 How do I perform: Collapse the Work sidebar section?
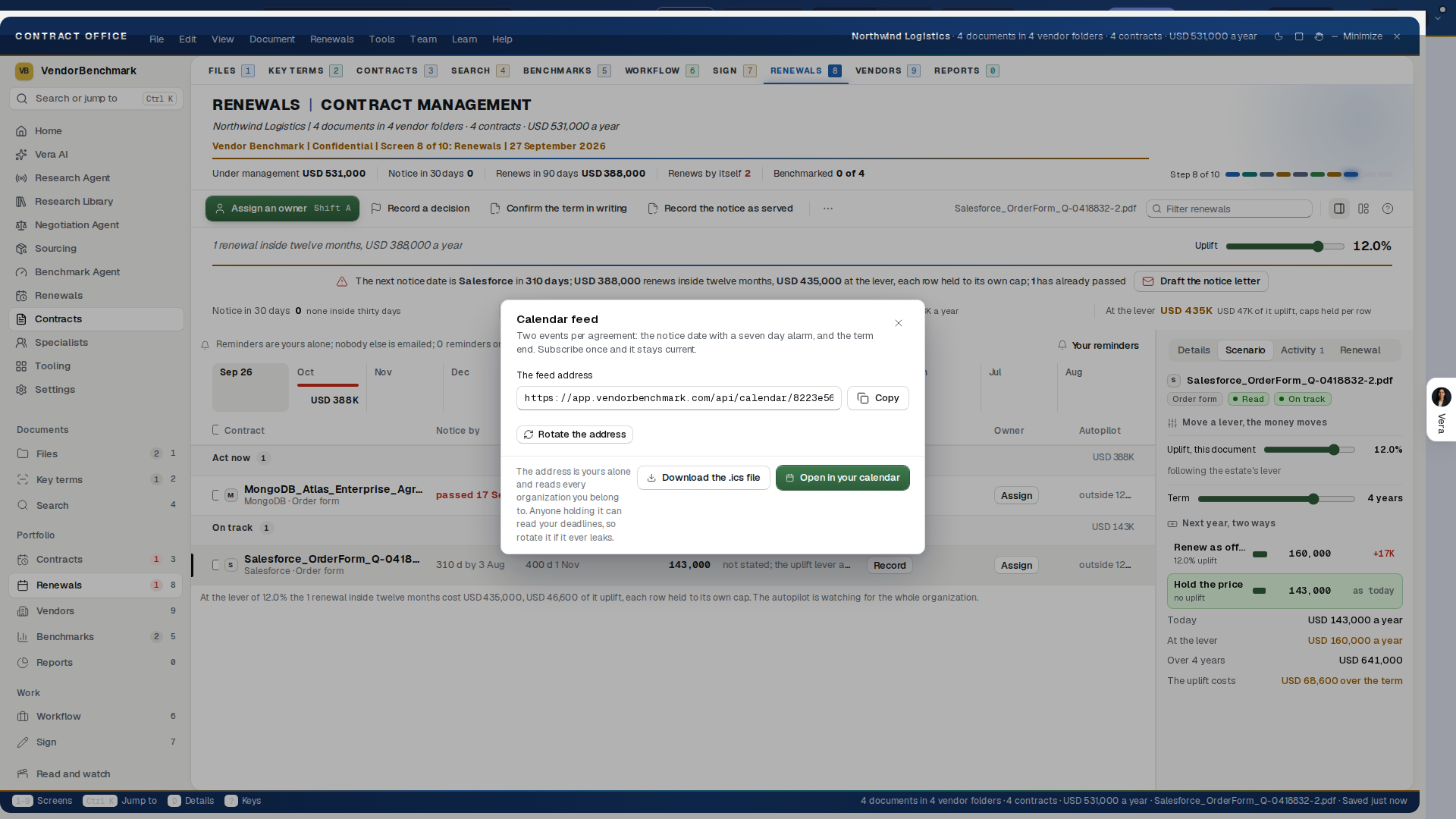point(28,692)
